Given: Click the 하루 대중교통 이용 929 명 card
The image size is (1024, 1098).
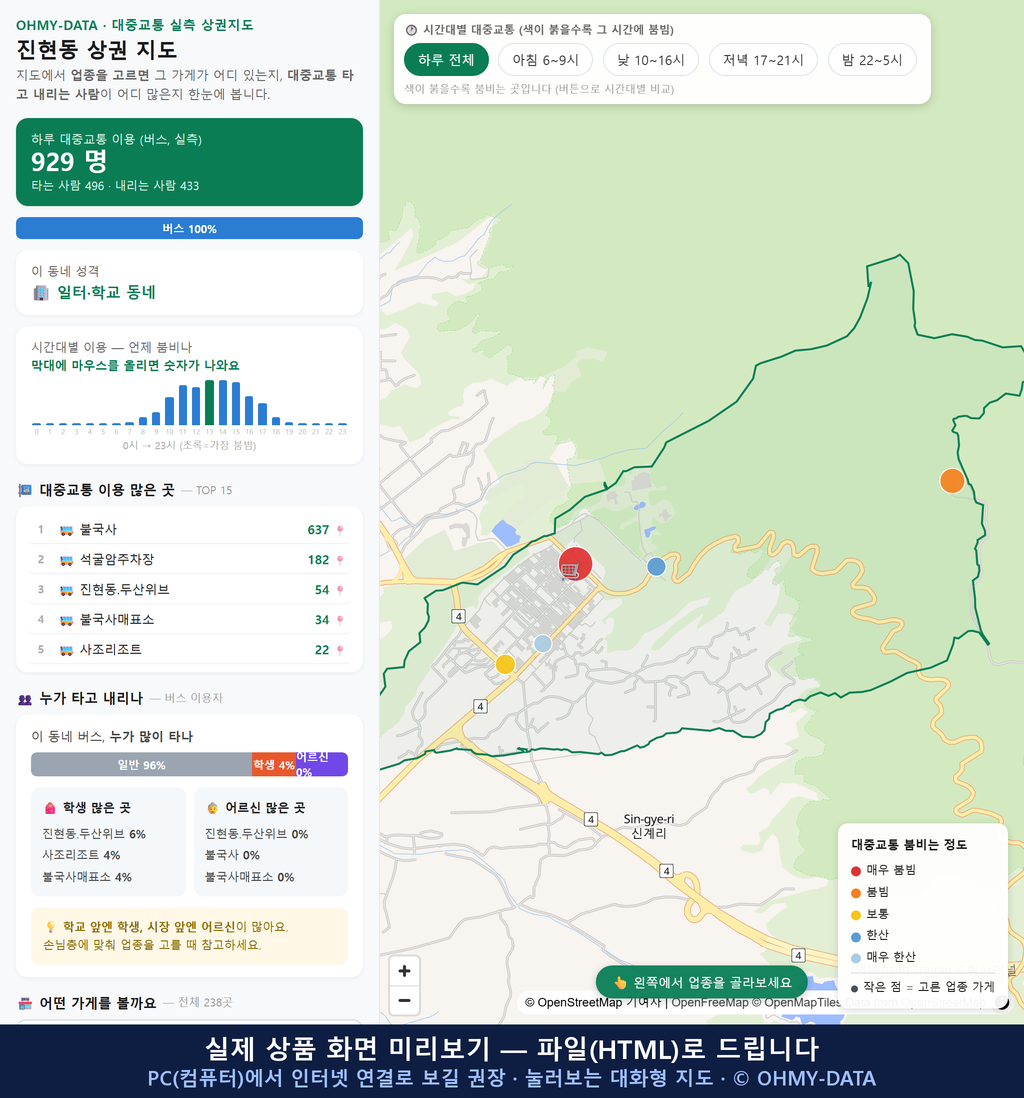Looking at the screenshot, I should point(189,162).
